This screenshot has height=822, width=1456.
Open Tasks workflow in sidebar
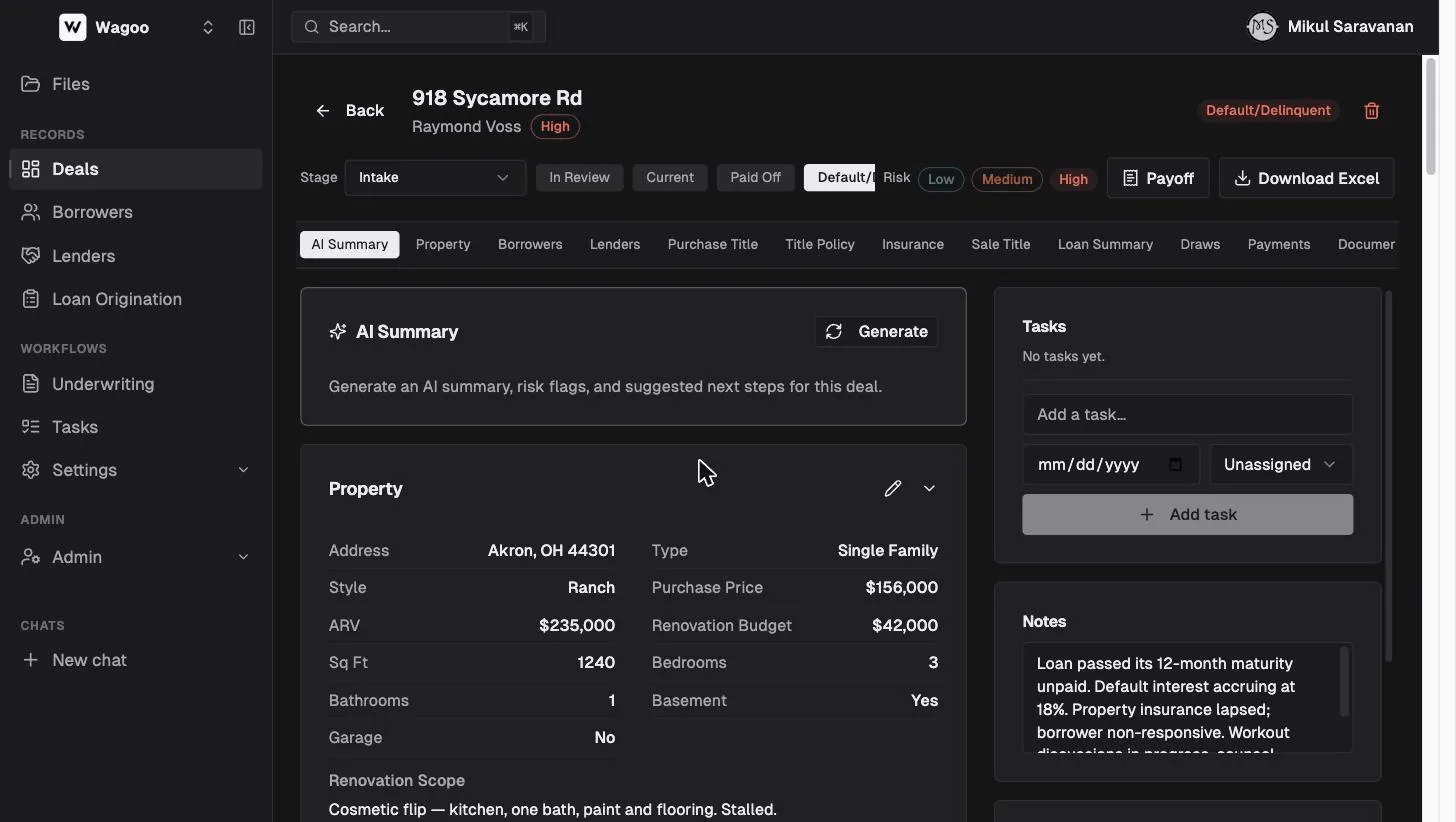[136, 427]
